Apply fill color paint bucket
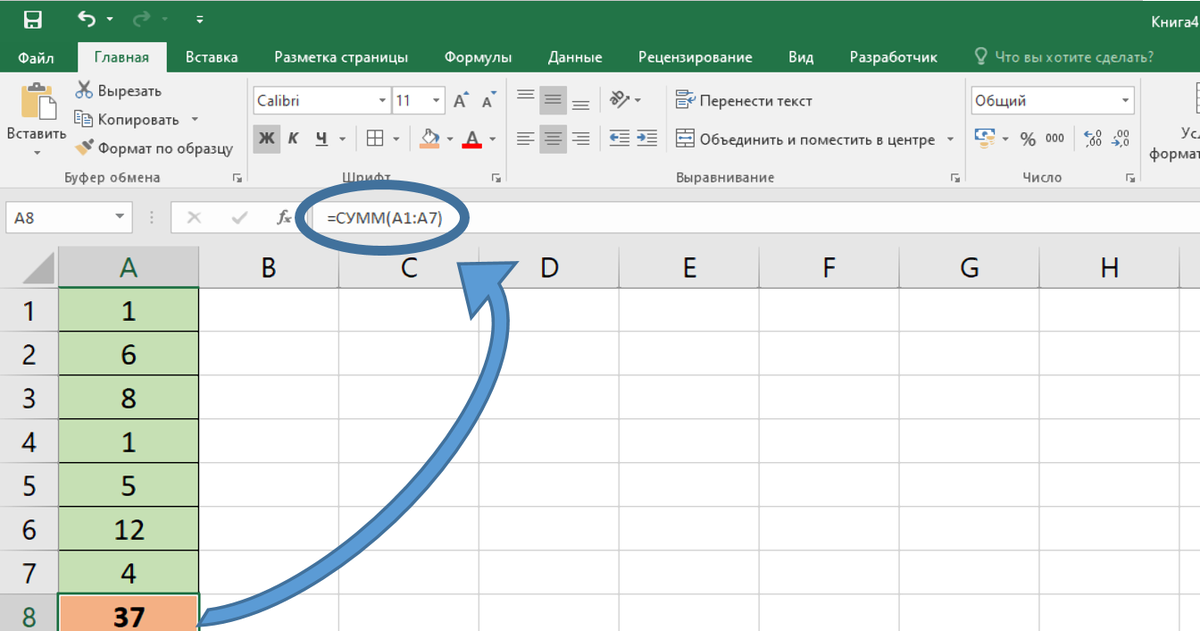This screenshot has height=631, width=1200. click(430, 138)
